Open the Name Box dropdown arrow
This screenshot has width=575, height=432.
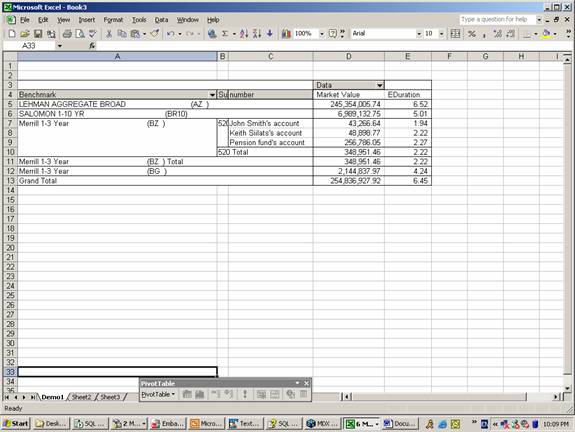pos(59,45)
